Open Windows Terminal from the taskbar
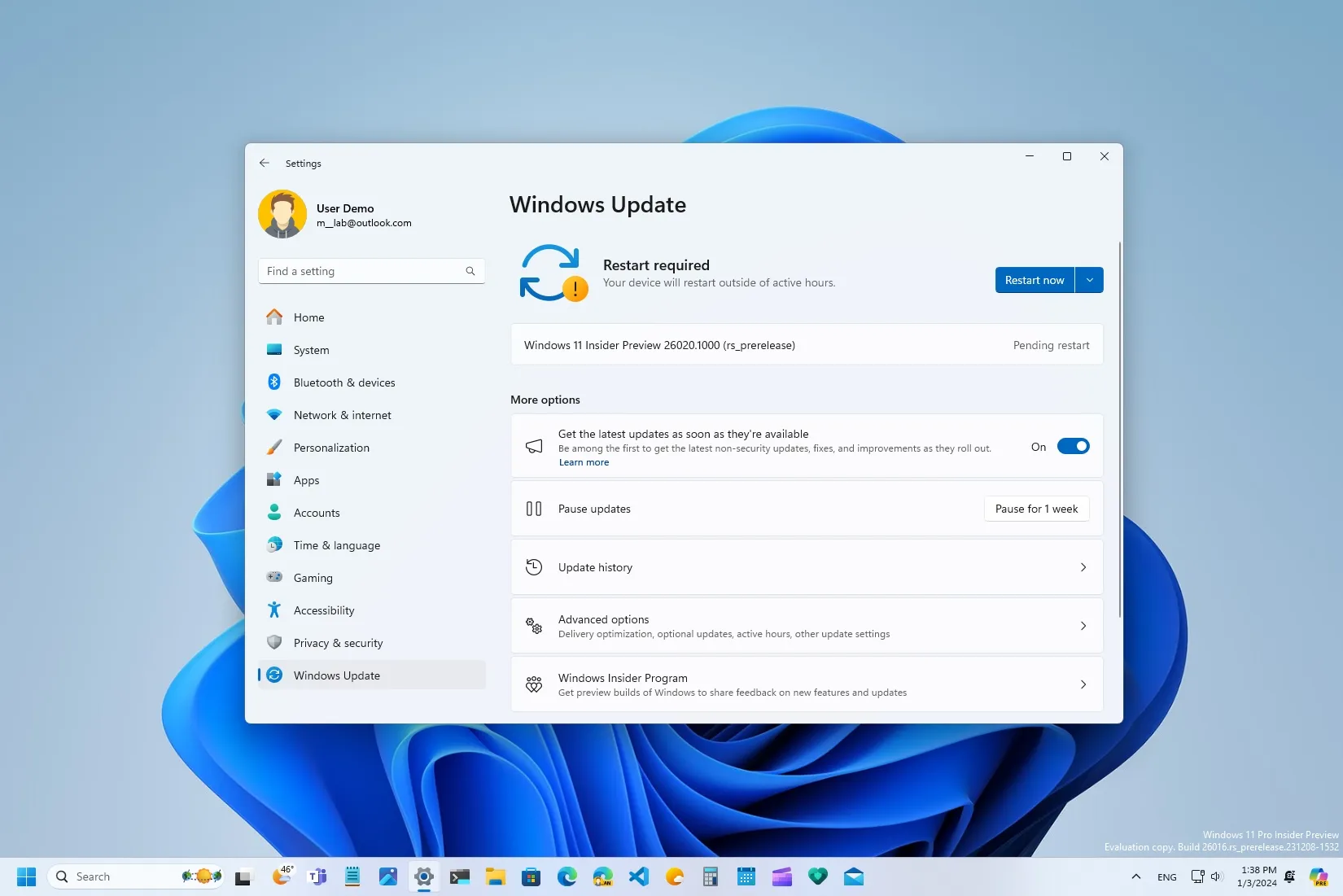This screenshot has width=1343, height=896. tap(460, 876)
